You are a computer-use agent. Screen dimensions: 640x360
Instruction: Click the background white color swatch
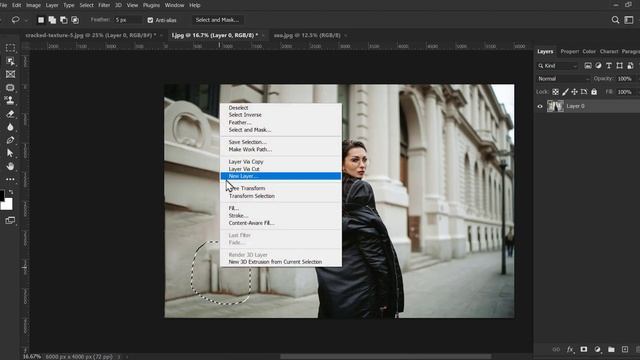tap(8, 205)
